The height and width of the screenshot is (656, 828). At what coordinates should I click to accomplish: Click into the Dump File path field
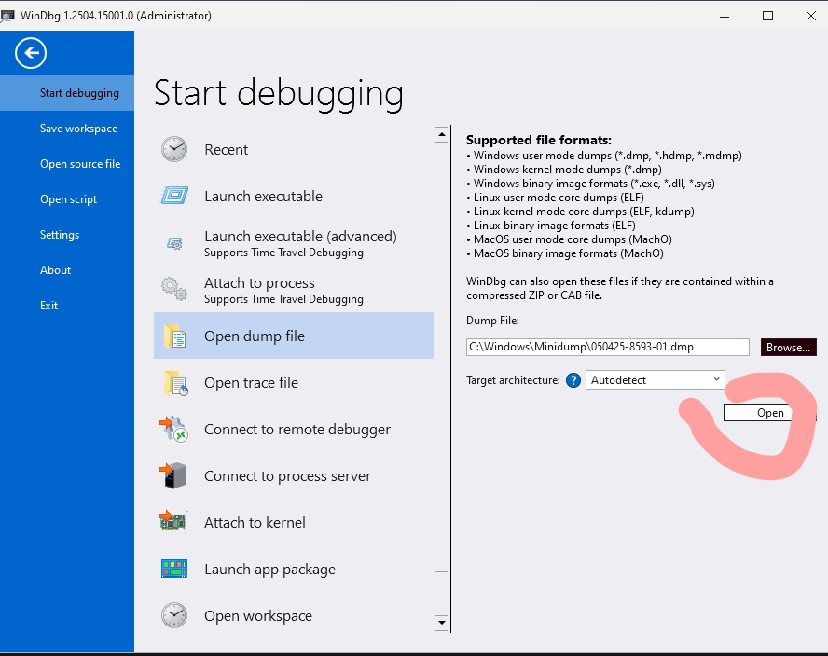pos(608,347)
